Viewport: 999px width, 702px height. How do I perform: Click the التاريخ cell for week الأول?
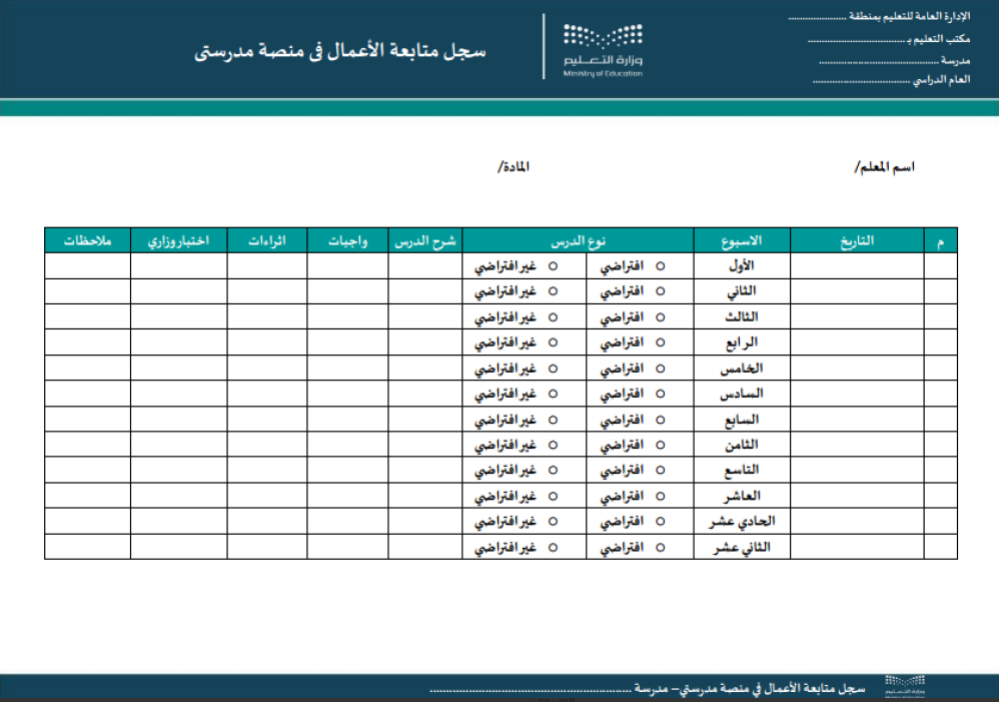point(857,266)
